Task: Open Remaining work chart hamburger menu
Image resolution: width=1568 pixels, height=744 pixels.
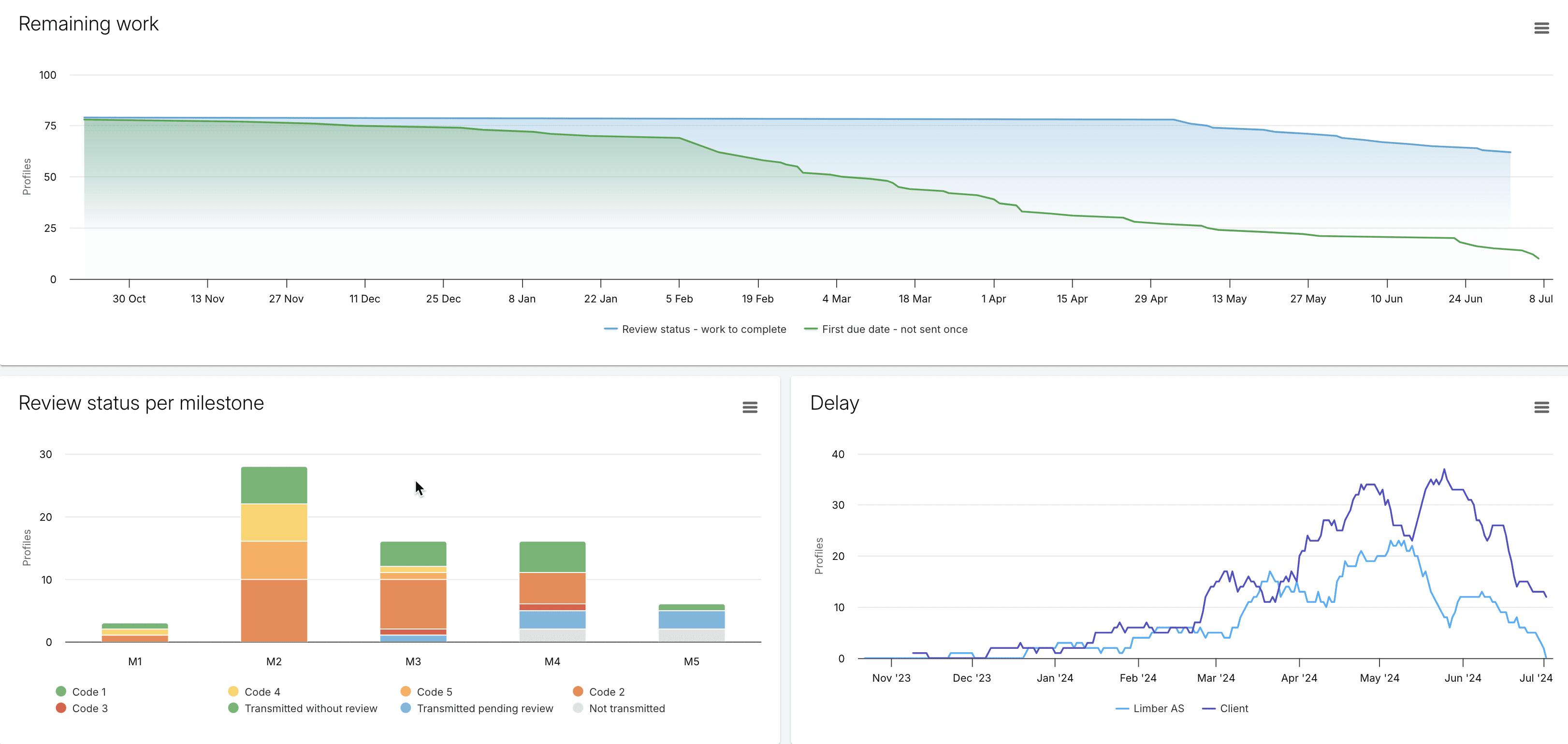Action: [x=1541, y=28]
